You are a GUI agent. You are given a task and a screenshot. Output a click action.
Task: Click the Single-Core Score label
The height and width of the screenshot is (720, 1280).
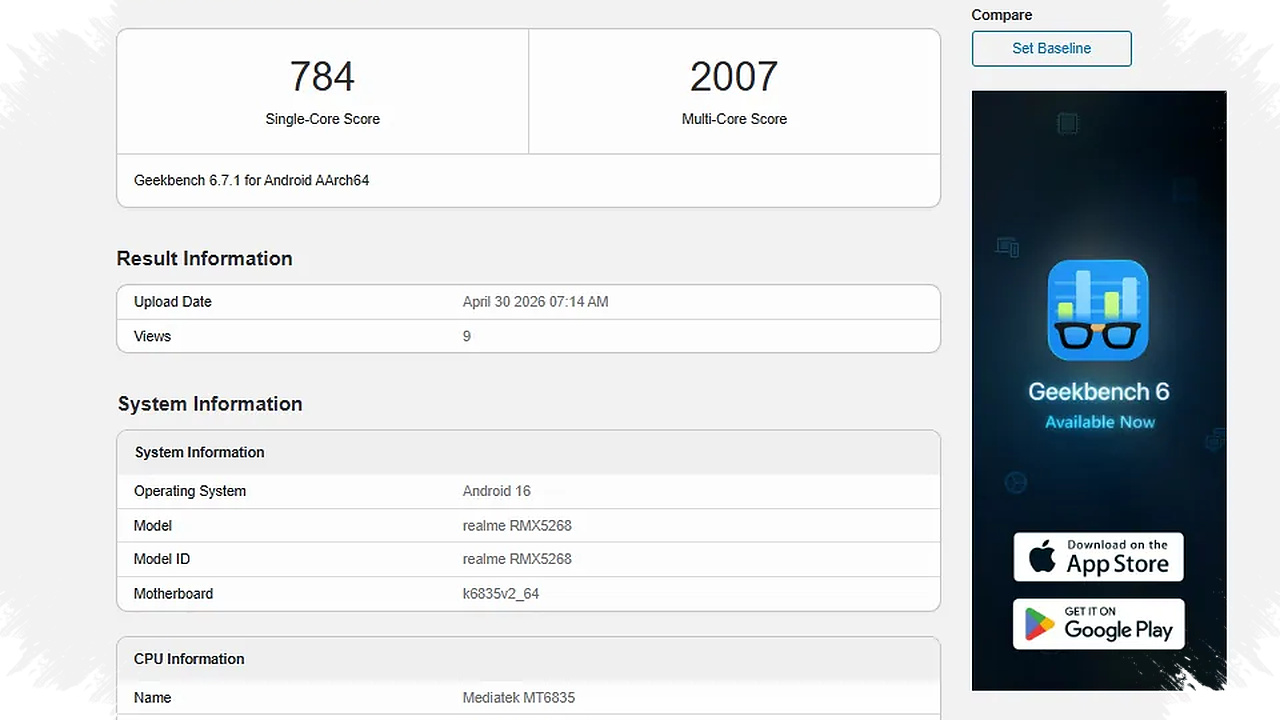[322, 119]
